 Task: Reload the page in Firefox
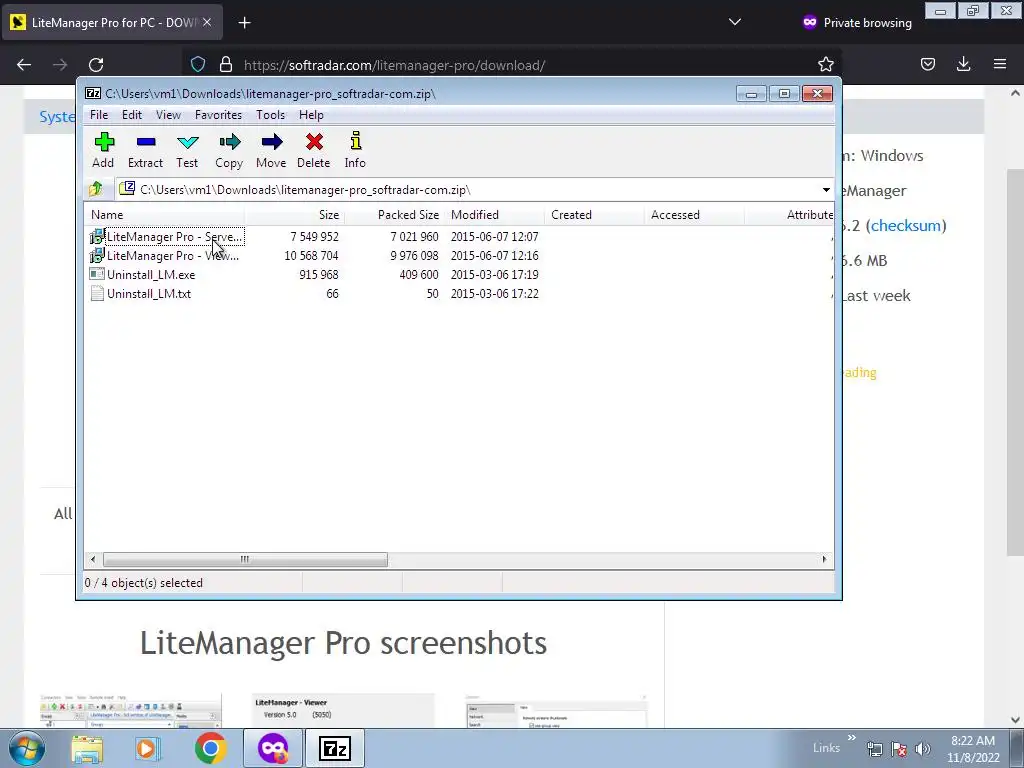click(96, 65)
